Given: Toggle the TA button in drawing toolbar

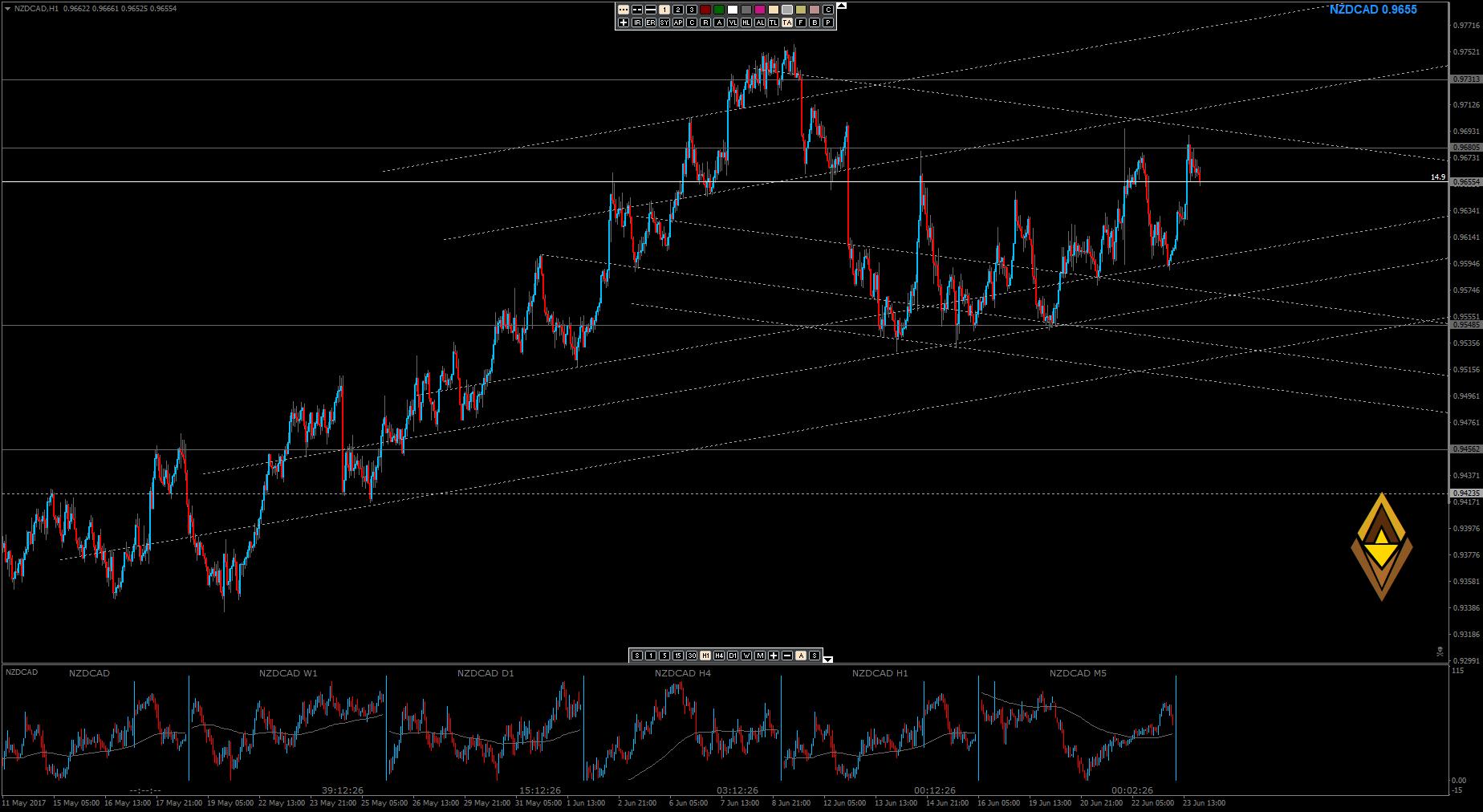Looking at the screenshot, I should coord(787,22).
